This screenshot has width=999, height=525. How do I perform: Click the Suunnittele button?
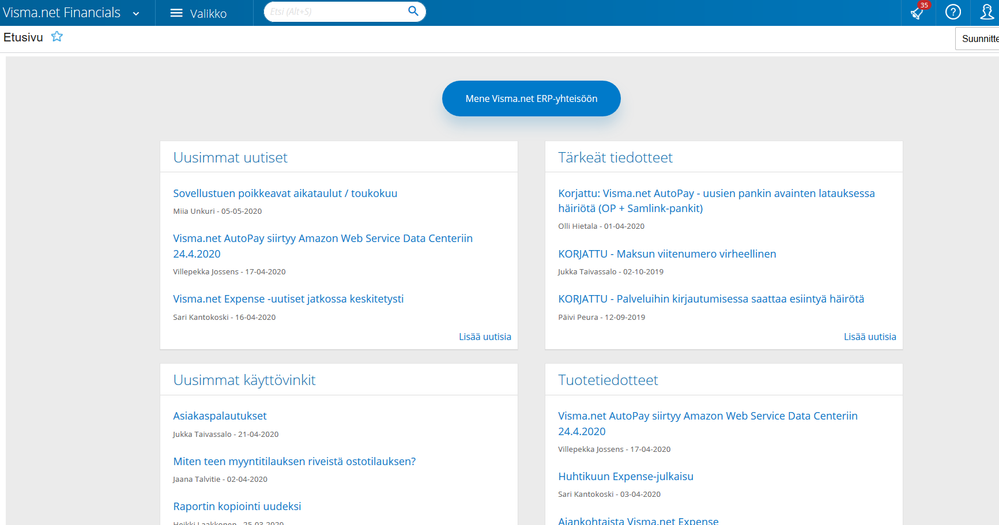tap(979, 39)
